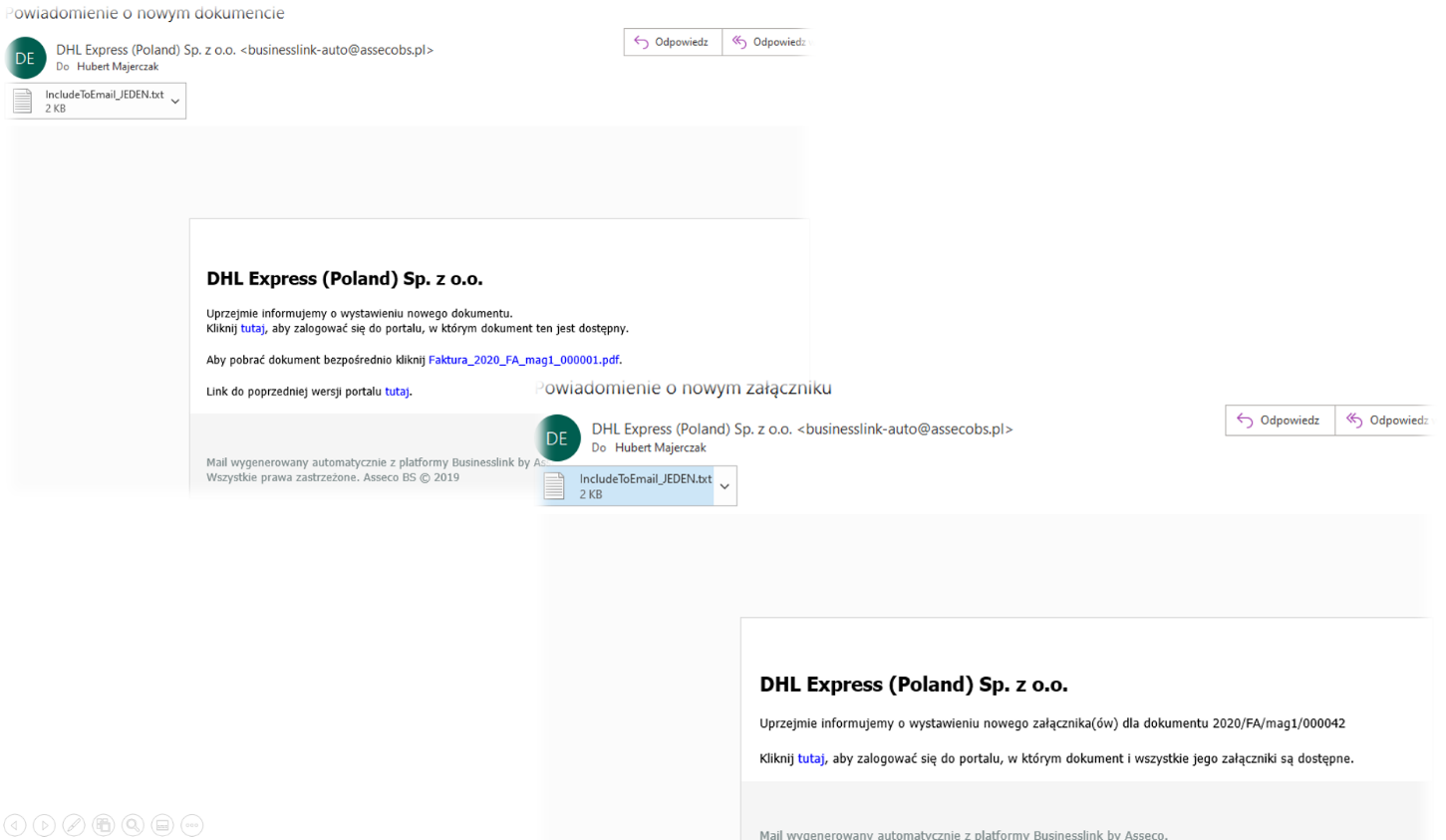Click the subject 'Powiadomienie o nowym dokumencie'
The width and height of the screenshot is (1446, 840).
coord(145,13)
